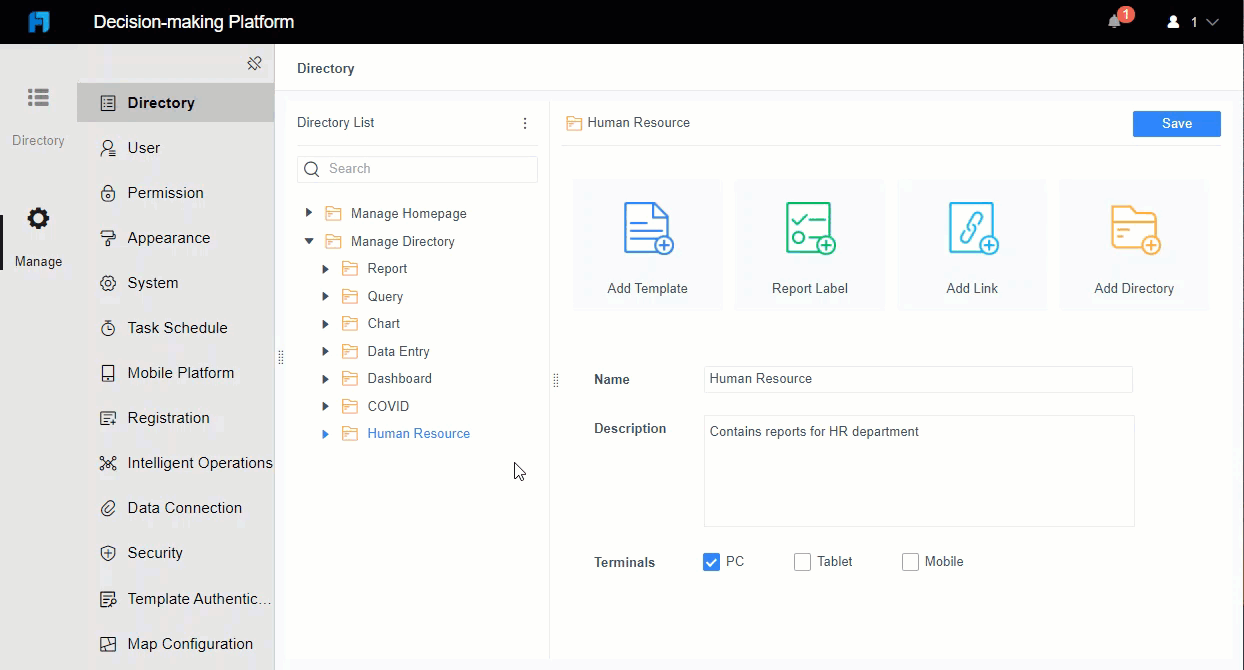Enable the Tablet terminal checkbox
This screenshot has height=670, width=1244.
(801, 561)
